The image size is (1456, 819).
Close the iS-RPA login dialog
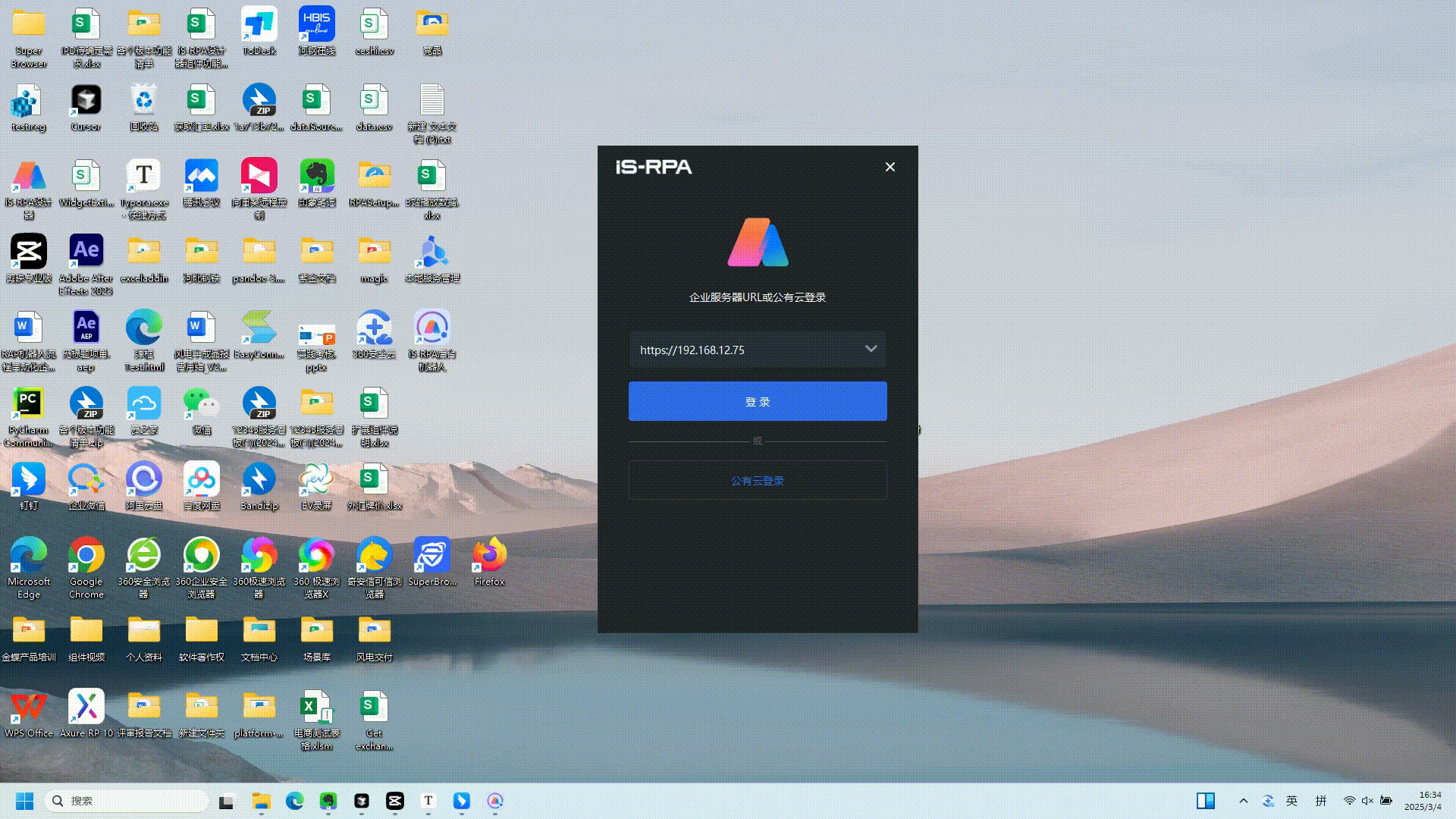click(x=890, y=167)
